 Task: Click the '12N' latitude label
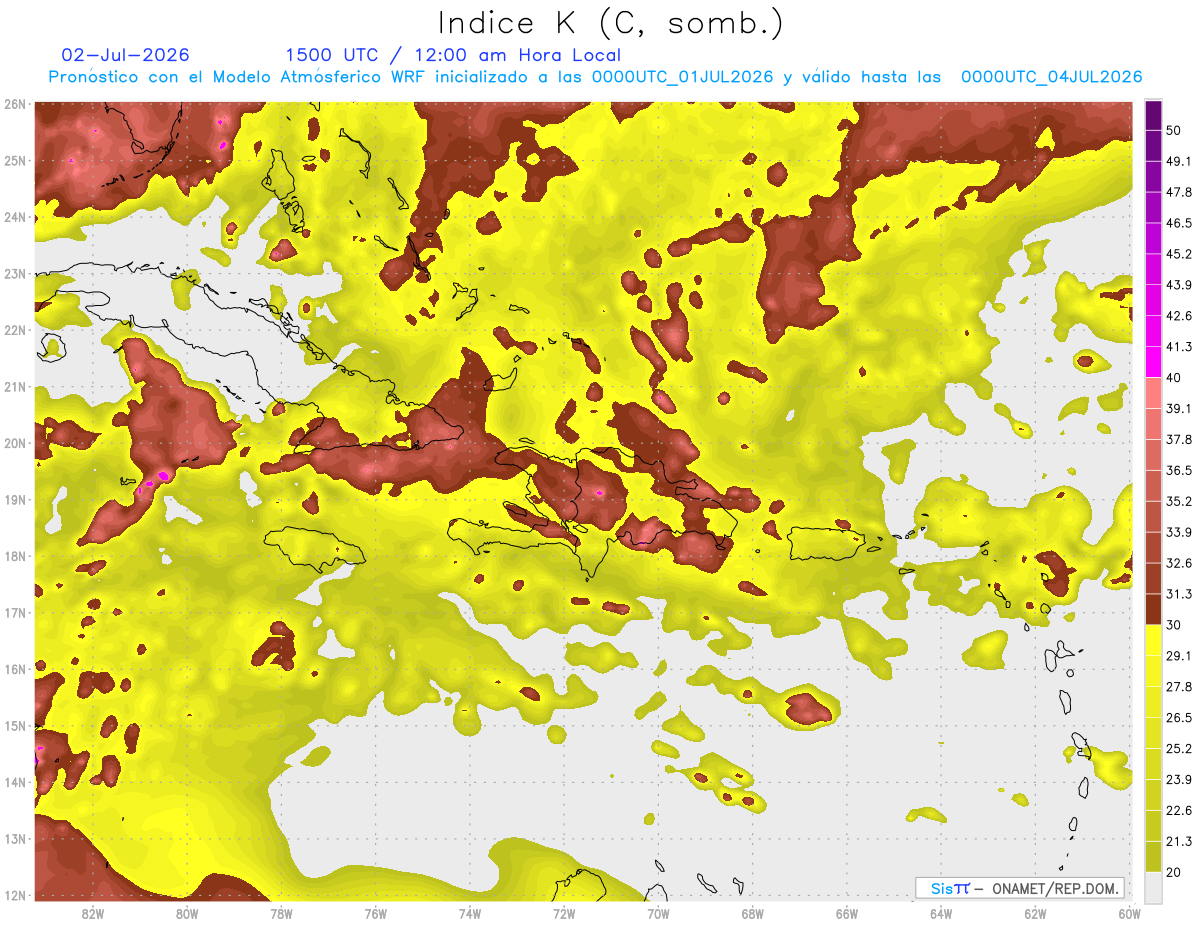[x=14, y=895]
